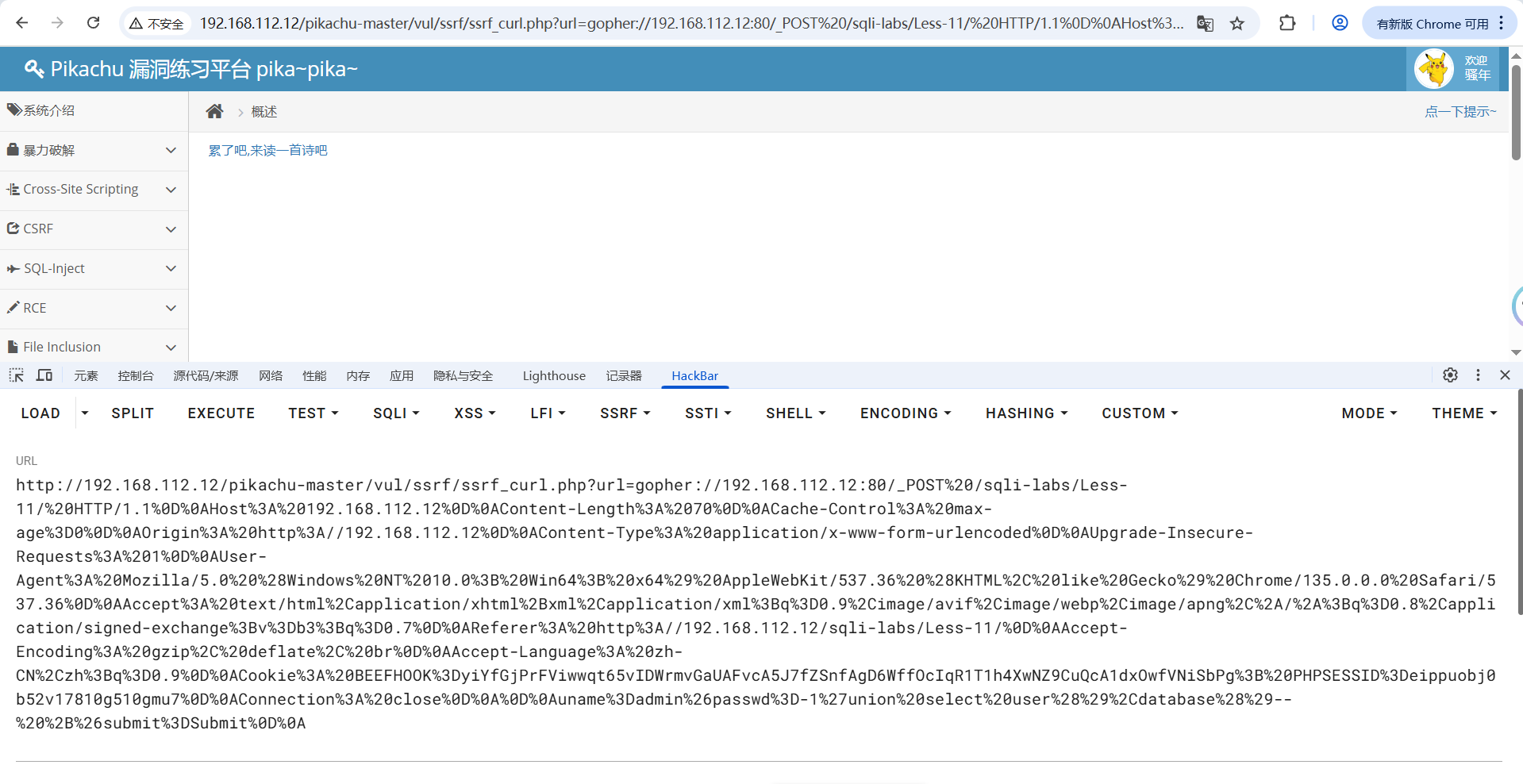Open the HackBar MODE dropdown
Screen dimensions: 1523x784
click(1369, 413)
